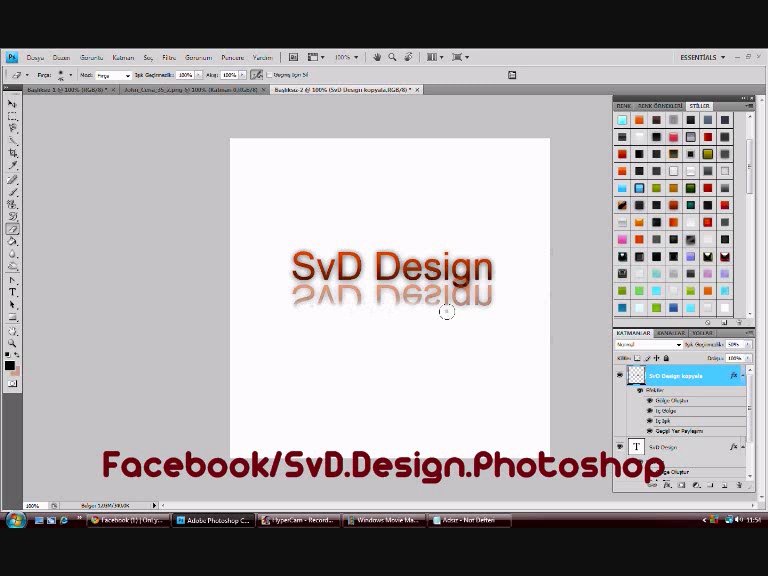
Task: Select the Type tool
Action: click(12, 292)
